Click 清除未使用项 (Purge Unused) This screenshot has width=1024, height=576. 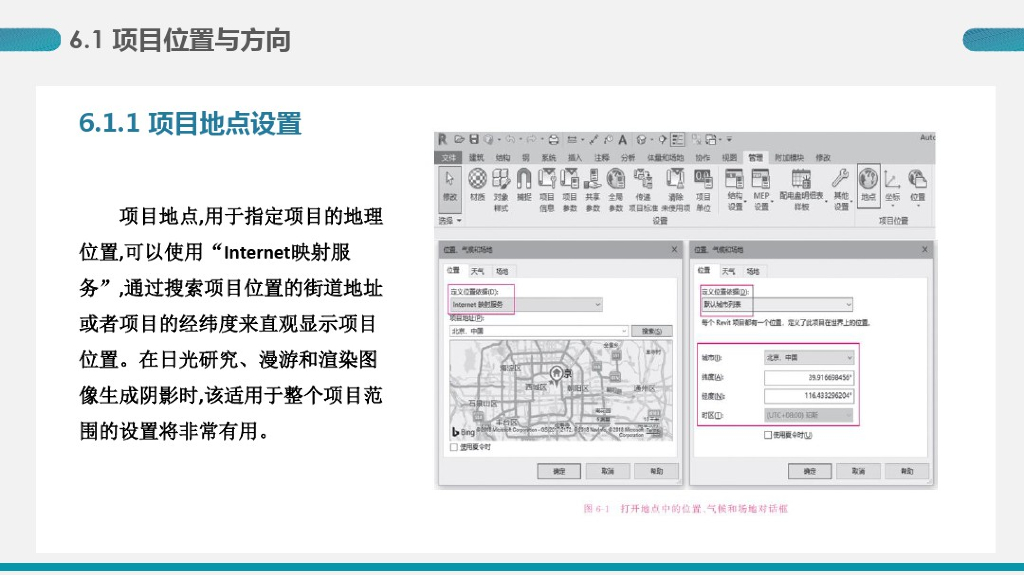675,189
